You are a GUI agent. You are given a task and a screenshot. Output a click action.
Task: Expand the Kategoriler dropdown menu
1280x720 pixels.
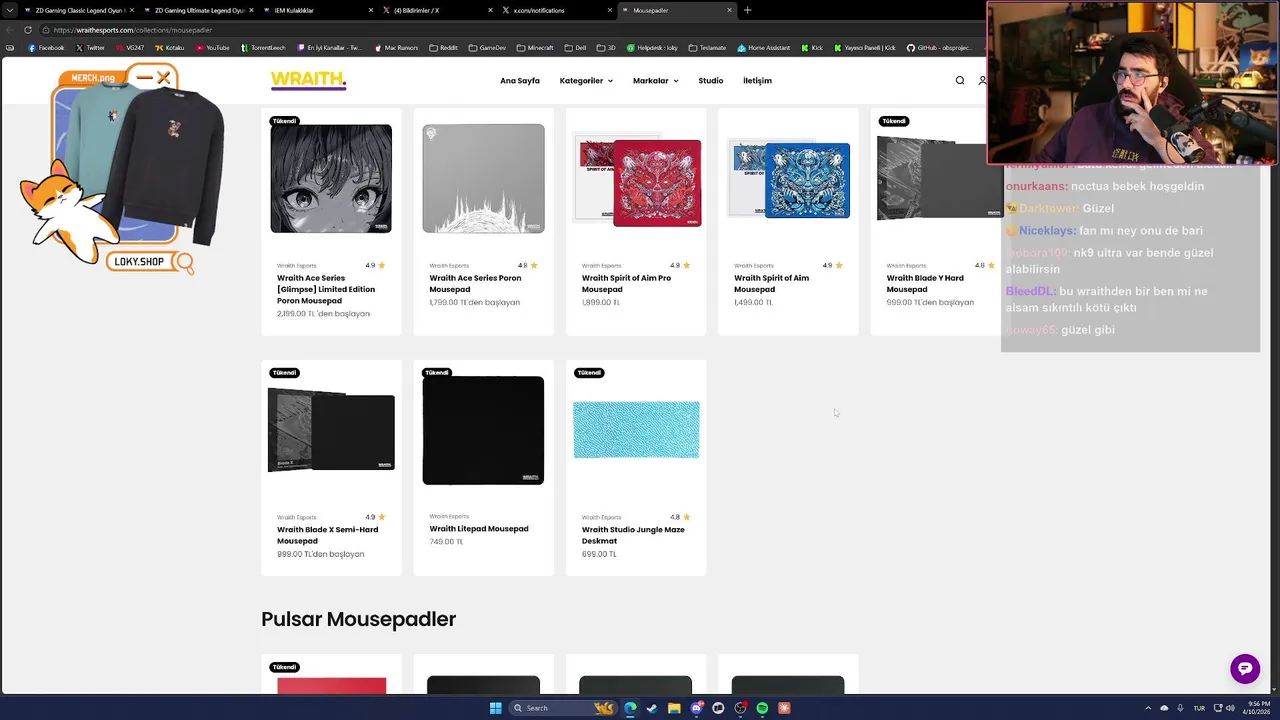coord(586,80)
